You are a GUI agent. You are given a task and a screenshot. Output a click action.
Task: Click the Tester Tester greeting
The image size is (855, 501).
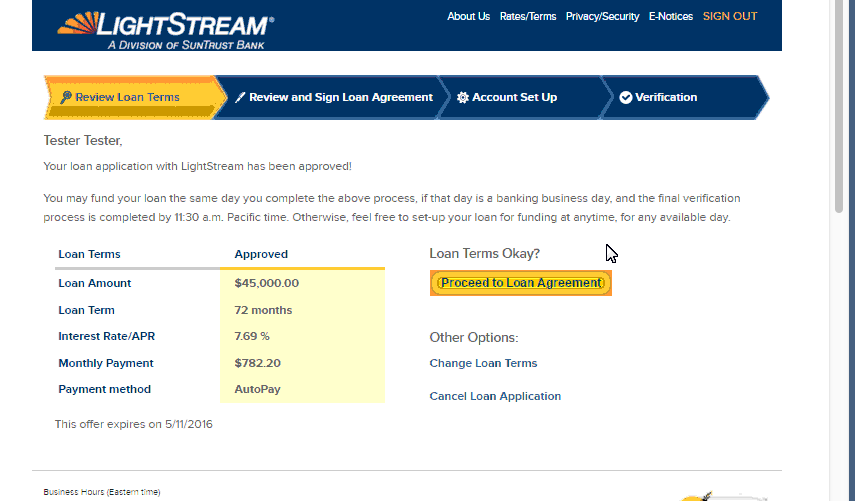point(83,141)
